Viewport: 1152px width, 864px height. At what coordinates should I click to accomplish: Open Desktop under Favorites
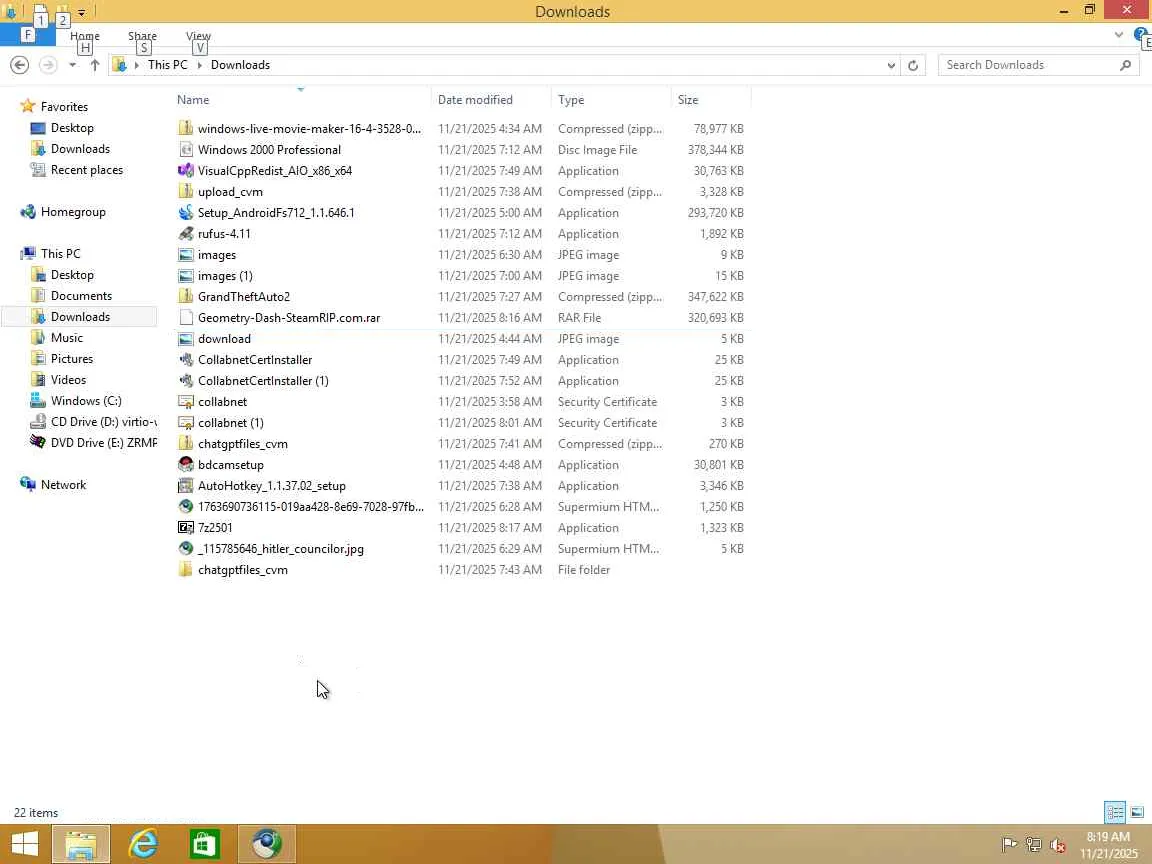pos(72,128)
